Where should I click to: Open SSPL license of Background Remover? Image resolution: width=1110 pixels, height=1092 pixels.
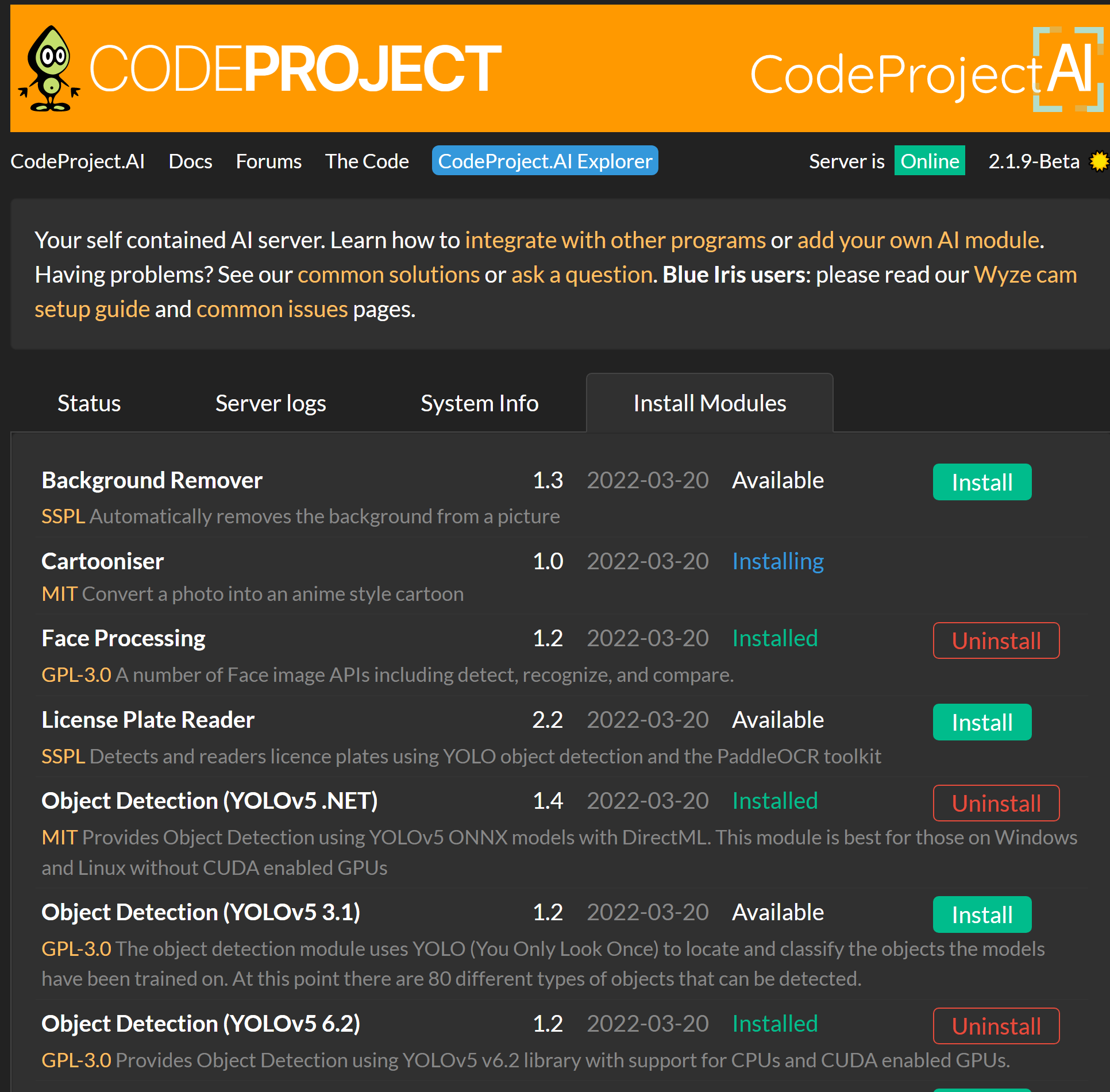point(63,516)
